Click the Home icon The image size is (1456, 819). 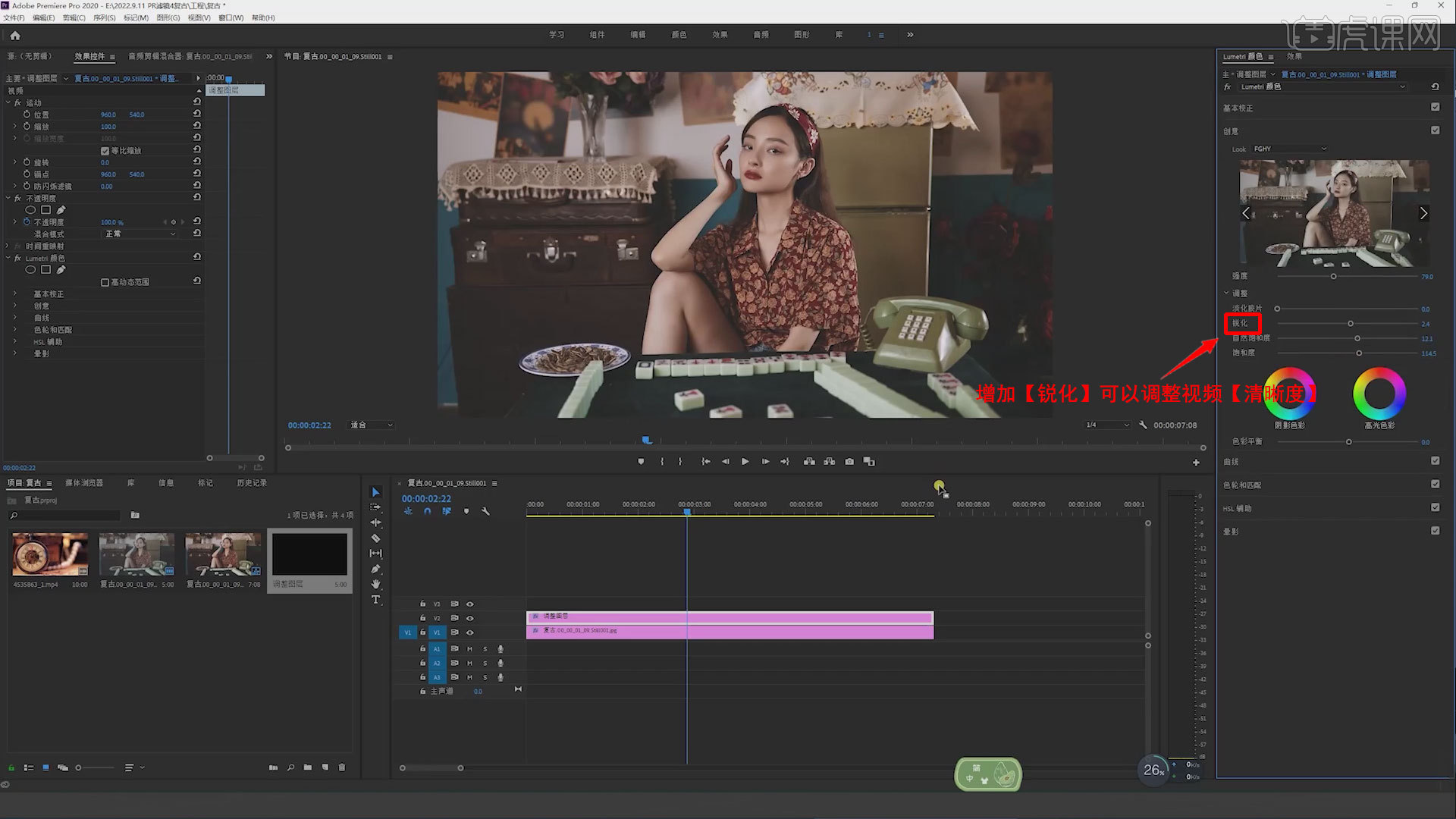coord(15,35)
